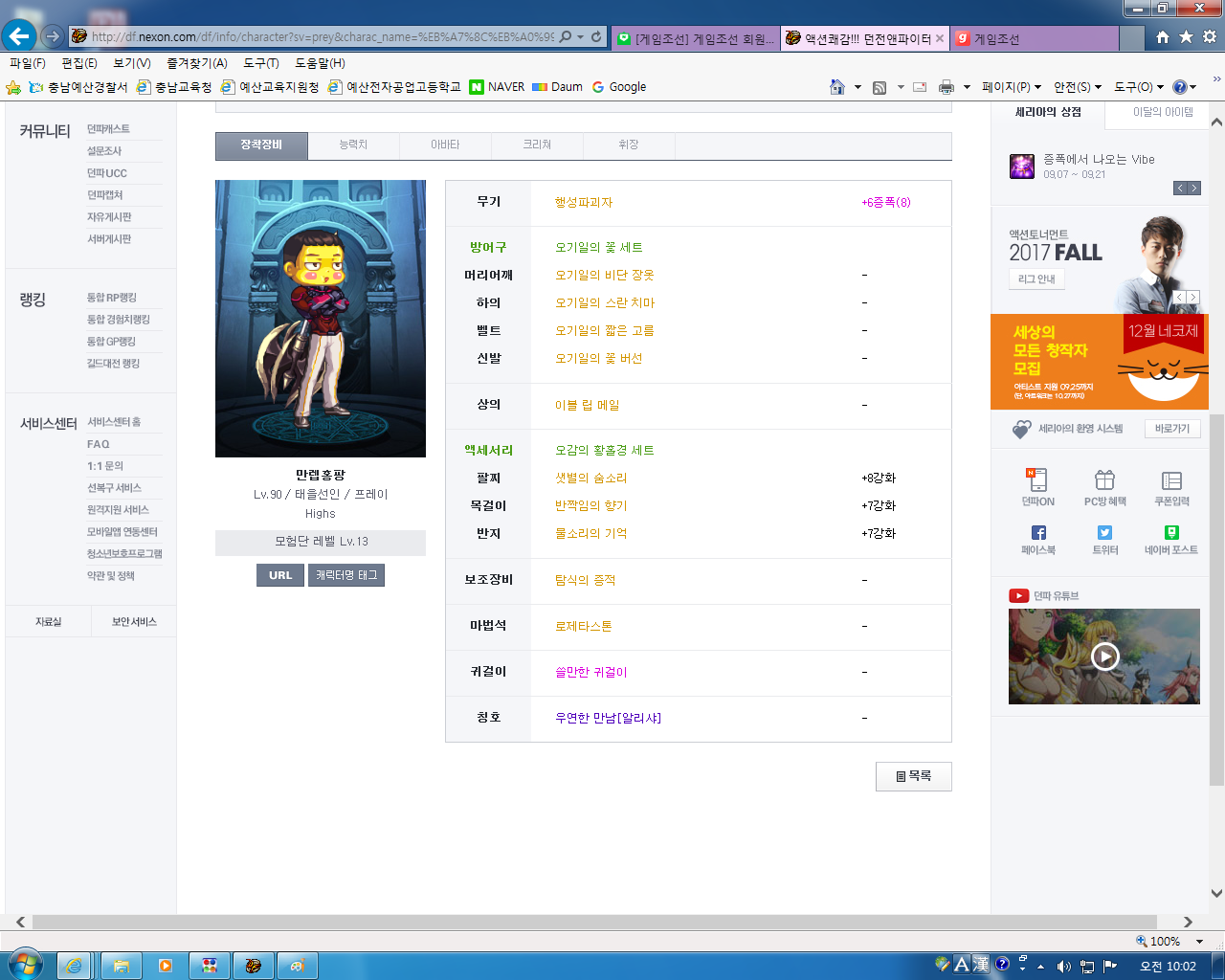
Task: Open the 자유게시판 sidebar link
Action: click(109, 217)
